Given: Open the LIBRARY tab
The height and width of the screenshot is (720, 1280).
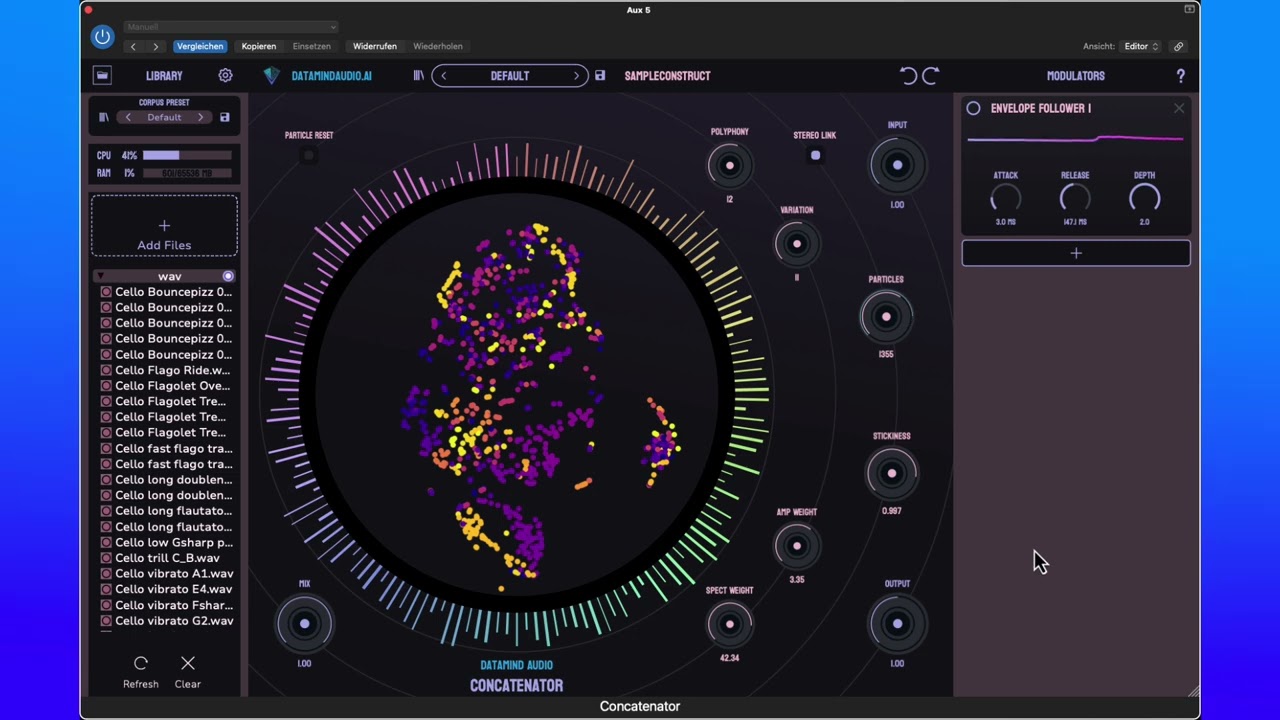Looking at the screenshot, I should tap(164, 76).
